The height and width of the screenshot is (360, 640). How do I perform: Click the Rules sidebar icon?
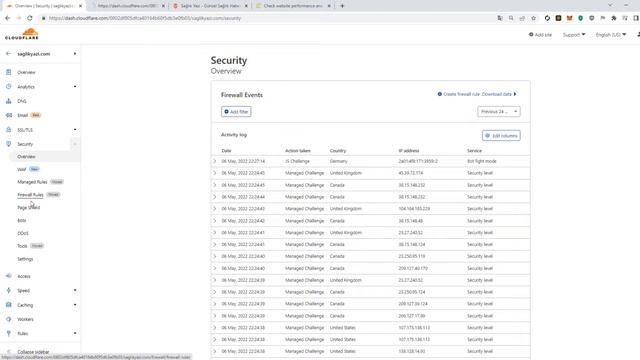(x=9, y=333)
